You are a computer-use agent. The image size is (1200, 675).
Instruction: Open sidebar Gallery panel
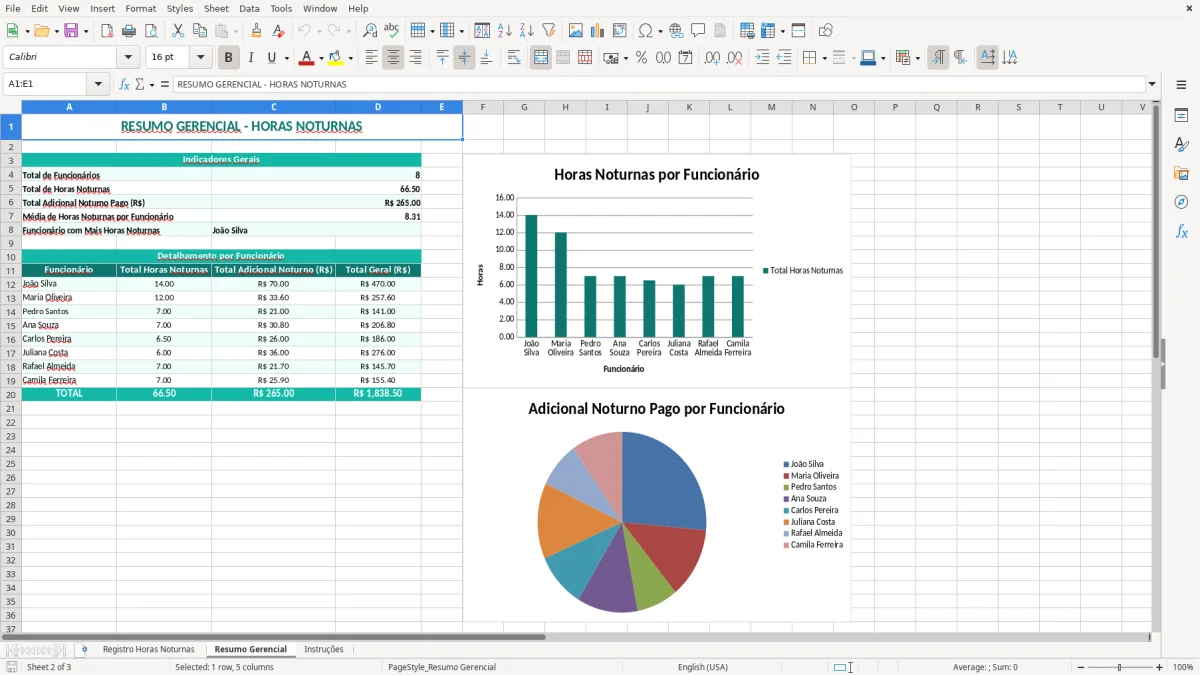1181,173
